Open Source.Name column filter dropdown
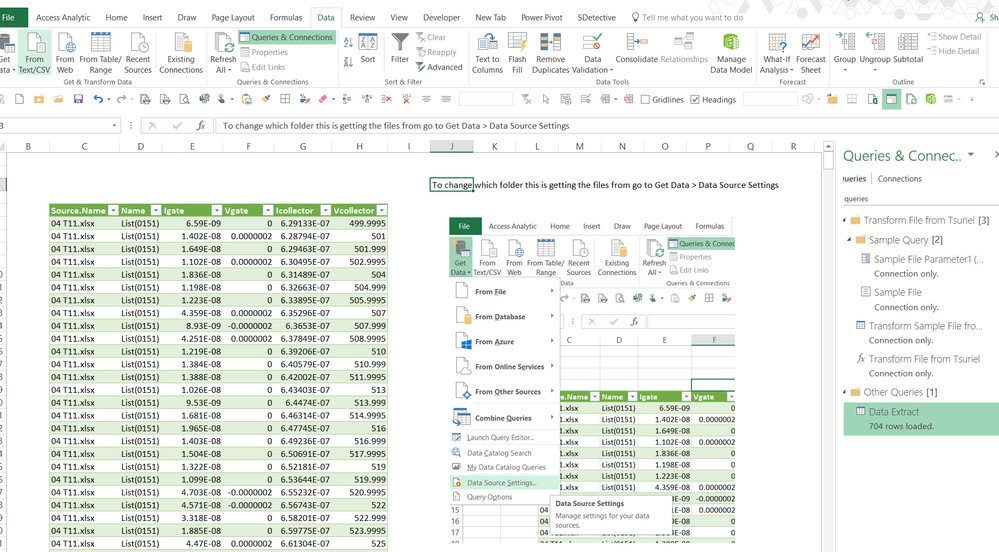Screen dimensions: 999x552 click(x=113, y=210)
